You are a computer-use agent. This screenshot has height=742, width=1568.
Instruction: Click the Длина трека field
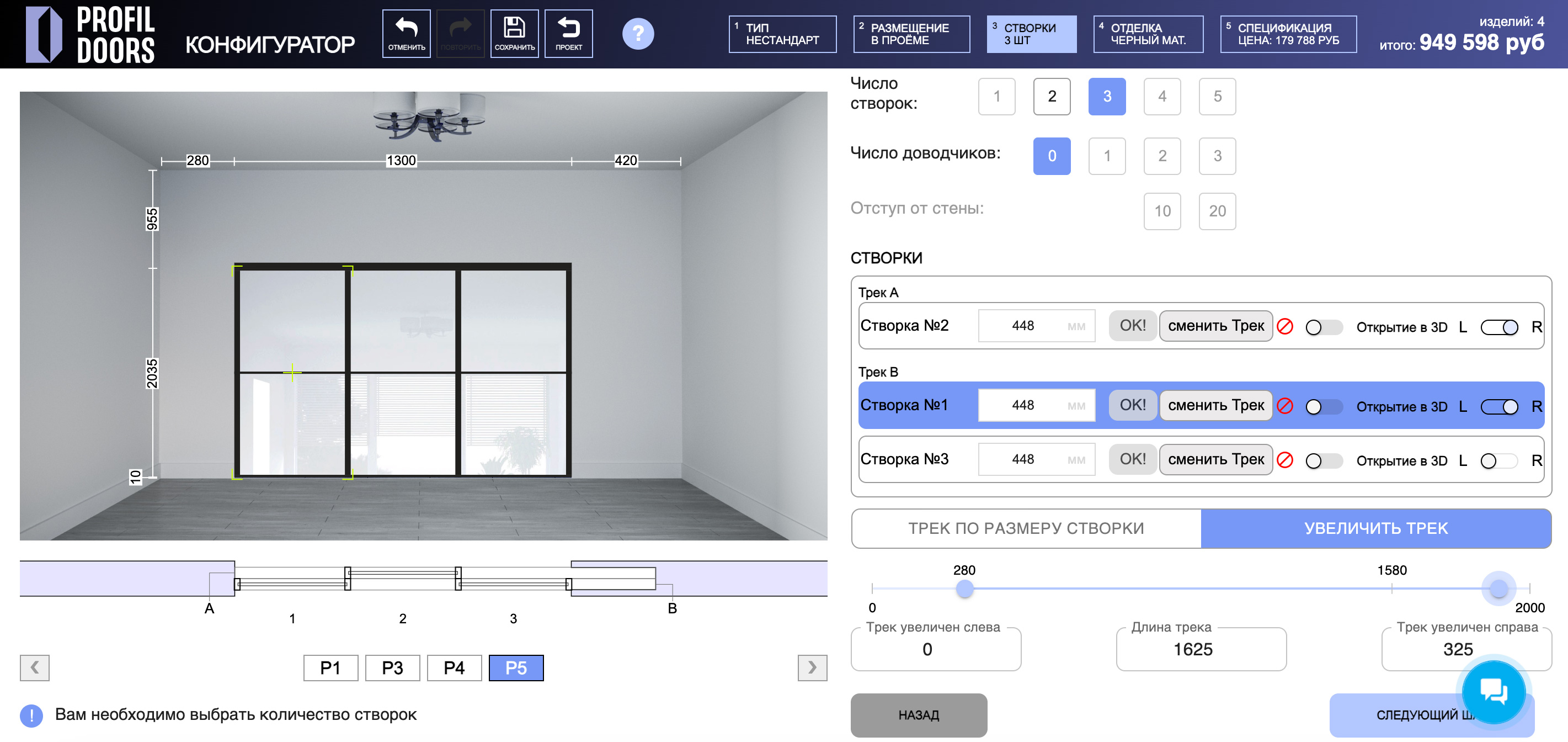tap(1201, 649)
